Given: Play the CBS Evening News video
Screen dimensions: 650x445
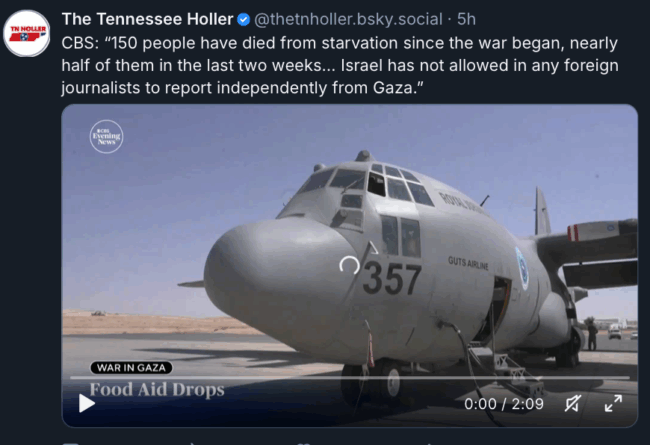Looking at the screenshot, I should click(x=87, y=404).
